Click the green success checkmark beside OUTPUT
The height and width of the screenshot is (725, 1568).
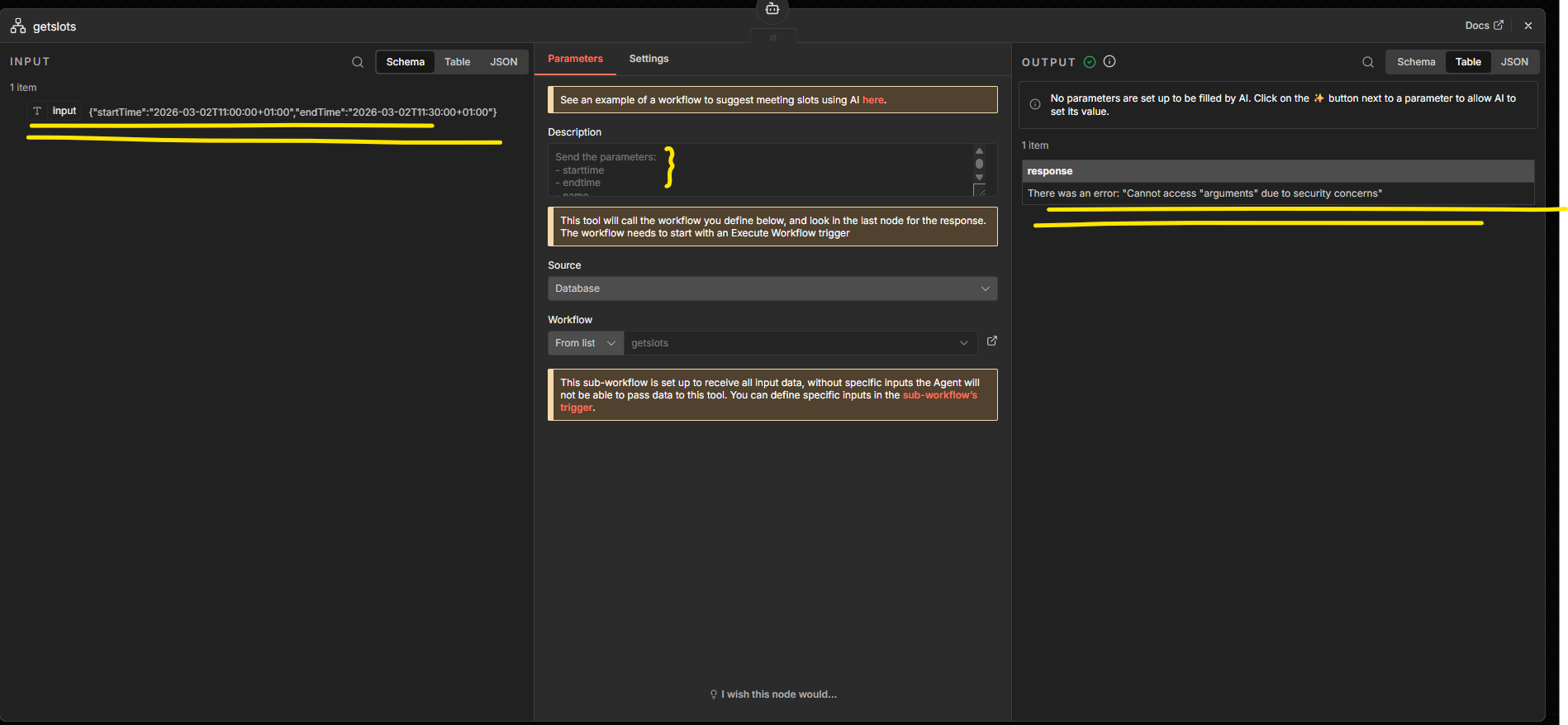pyautogui.click(x=1090, y=62)
